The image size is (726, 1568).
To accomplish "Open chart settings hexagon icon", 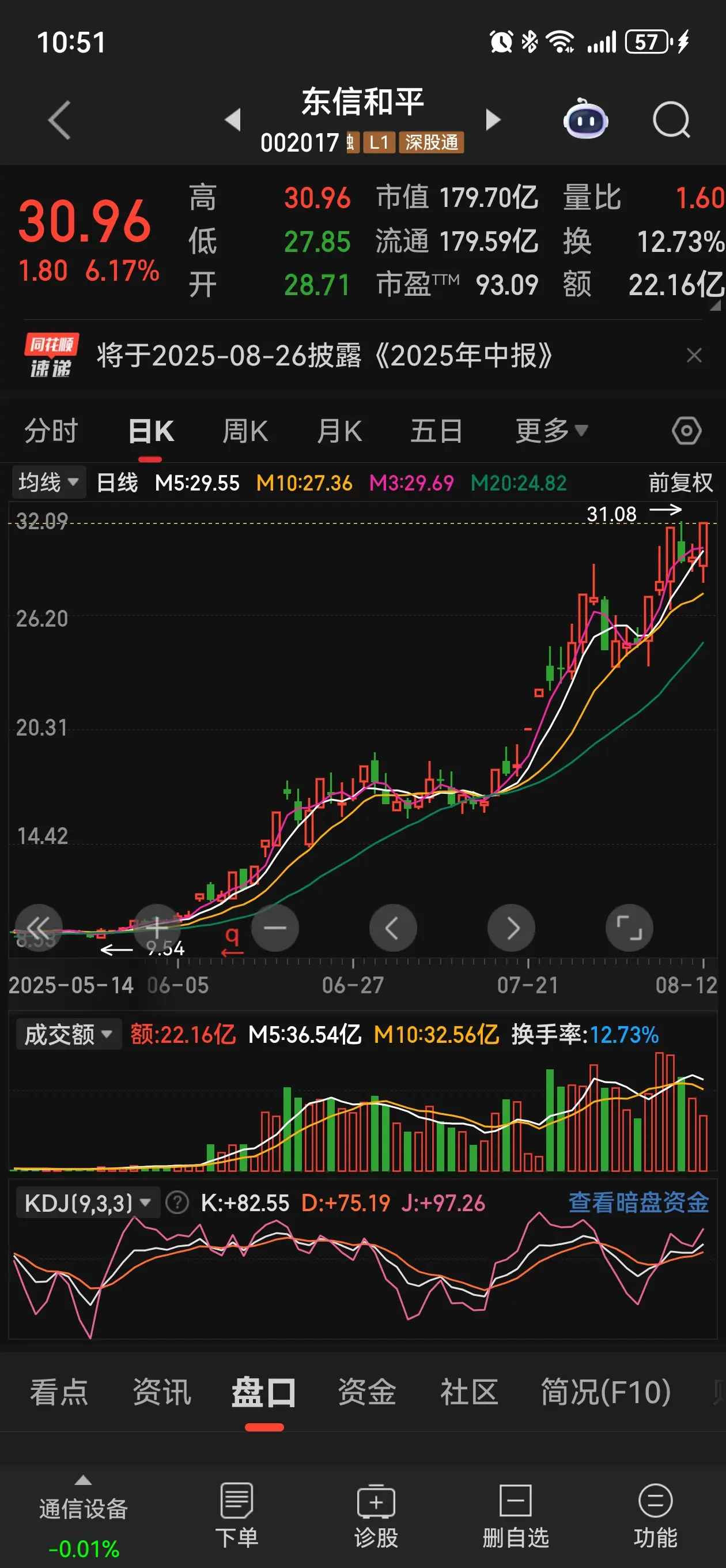I will [686, 431].
